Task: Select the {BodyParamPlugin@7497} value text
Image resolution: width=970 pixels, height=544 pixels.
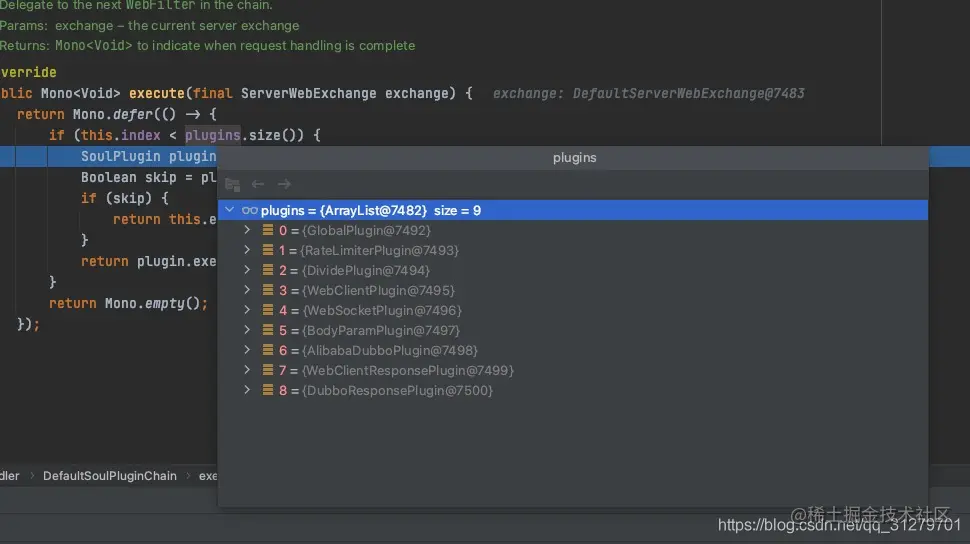Action: [381, 330]
